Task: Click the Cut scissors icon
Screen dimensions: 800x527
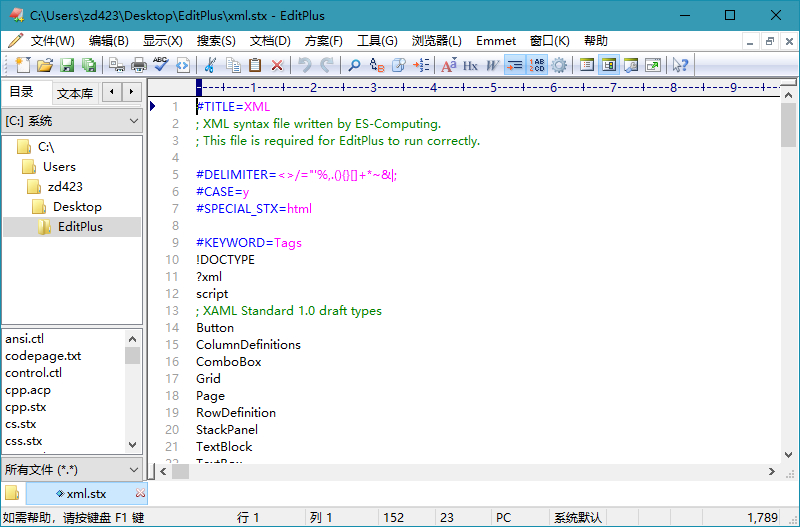Action: tap(210, 65)
